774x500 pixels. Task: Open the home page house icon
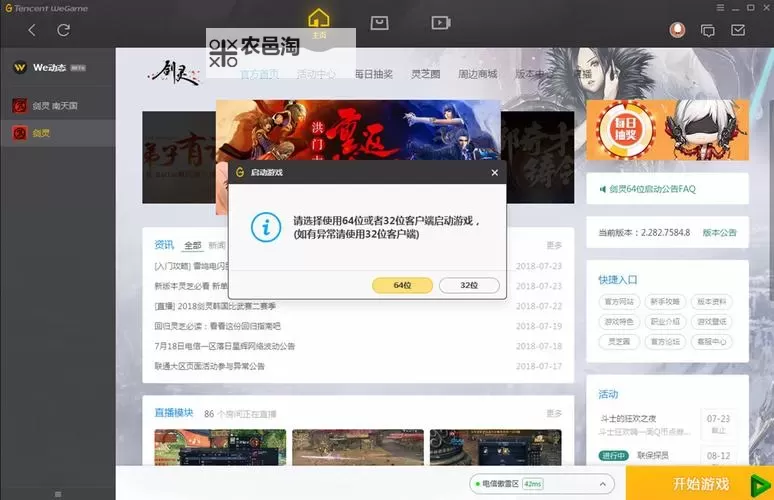click(x=318, y=18)
